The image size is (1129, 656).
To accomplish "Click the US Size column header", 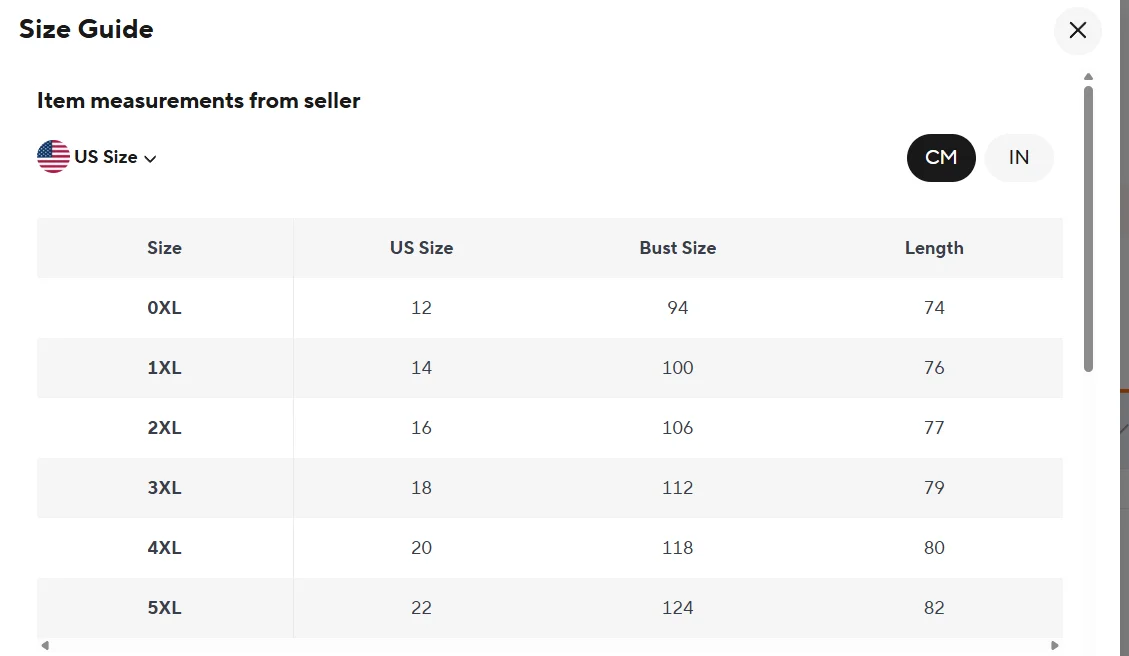I will tap(421, 248).
